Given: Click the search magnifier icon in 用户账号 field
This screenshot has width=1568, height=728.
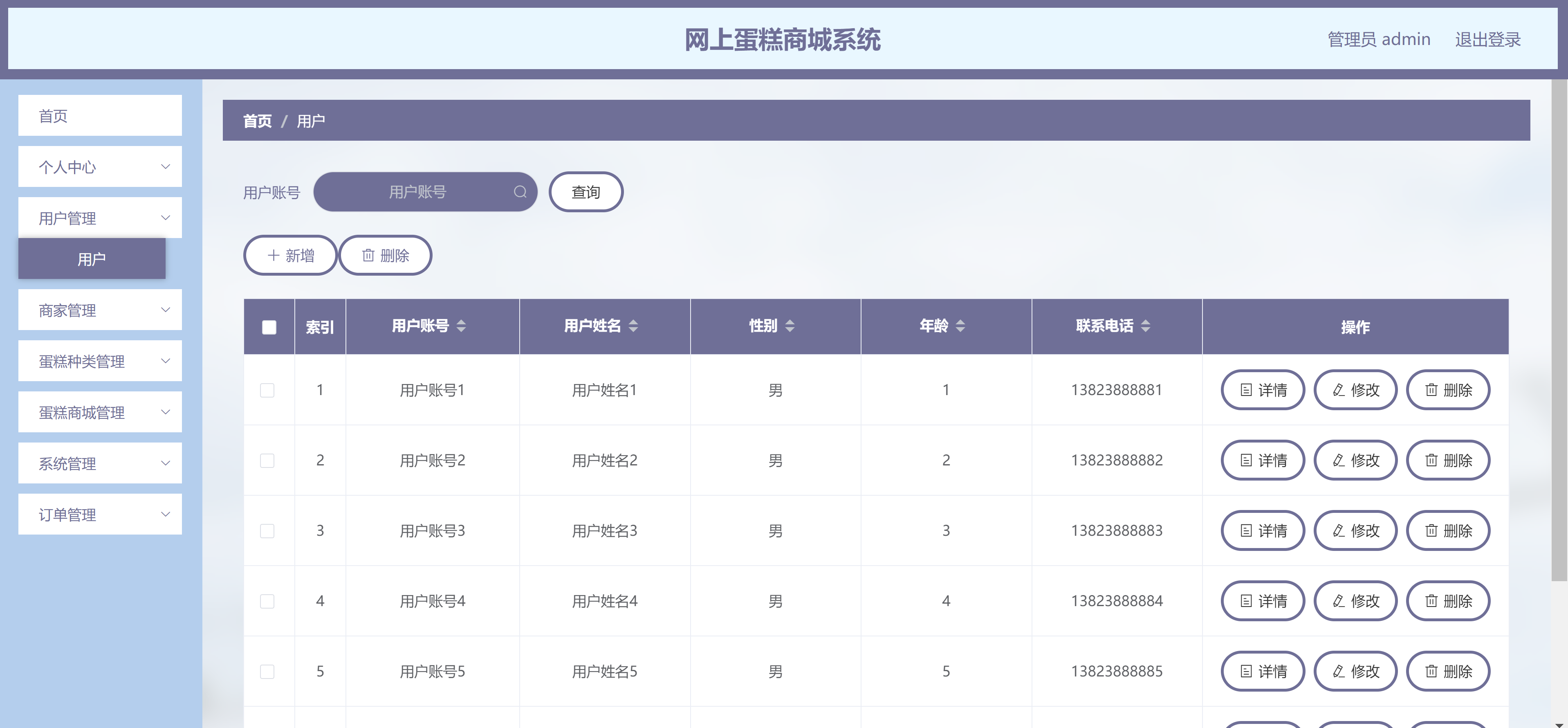Looking at the screenshot, I should (x=520, y=192).
